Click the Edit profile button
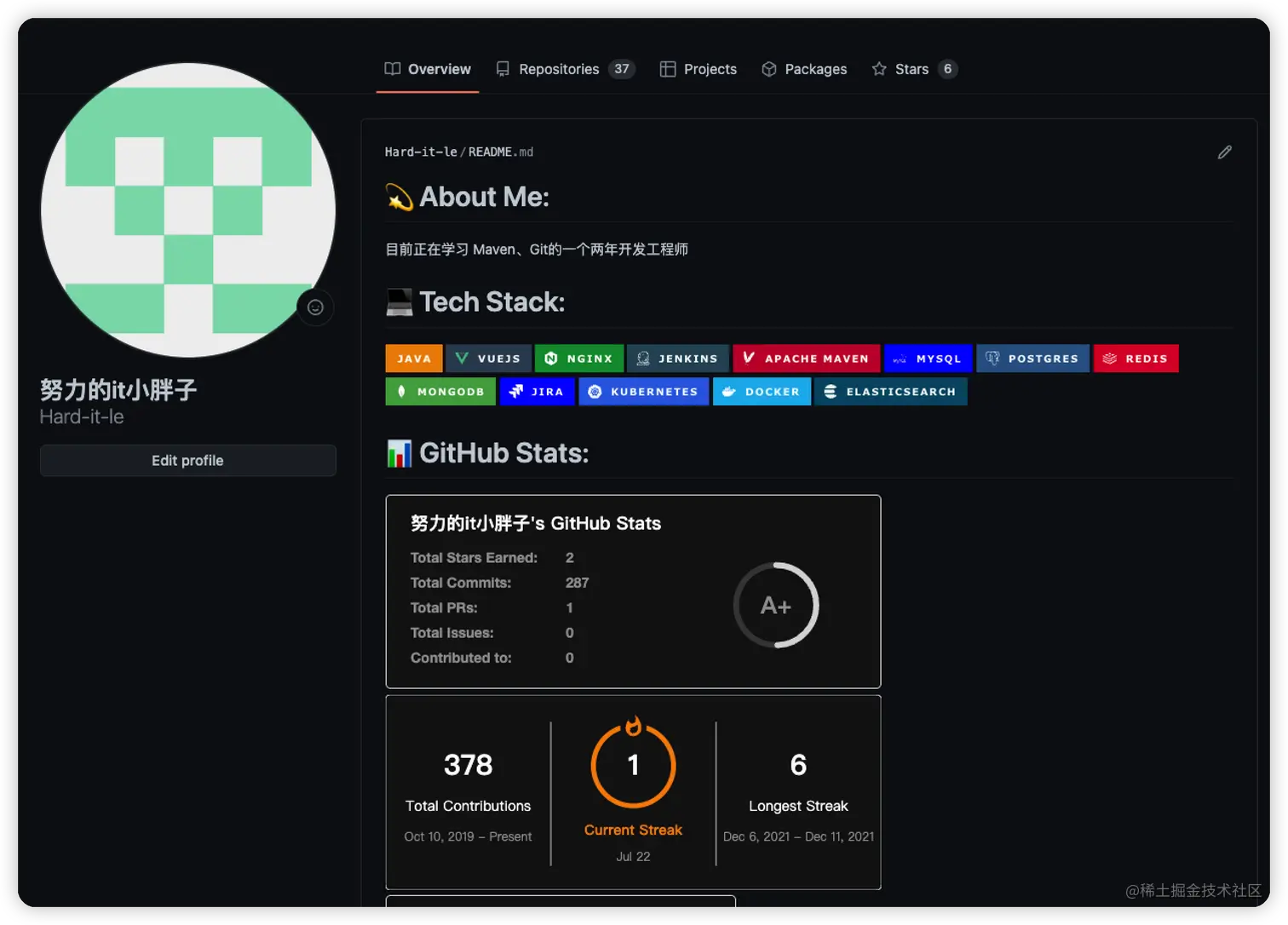This screenshot has height=925, width=1288. [x=188, y=461]
